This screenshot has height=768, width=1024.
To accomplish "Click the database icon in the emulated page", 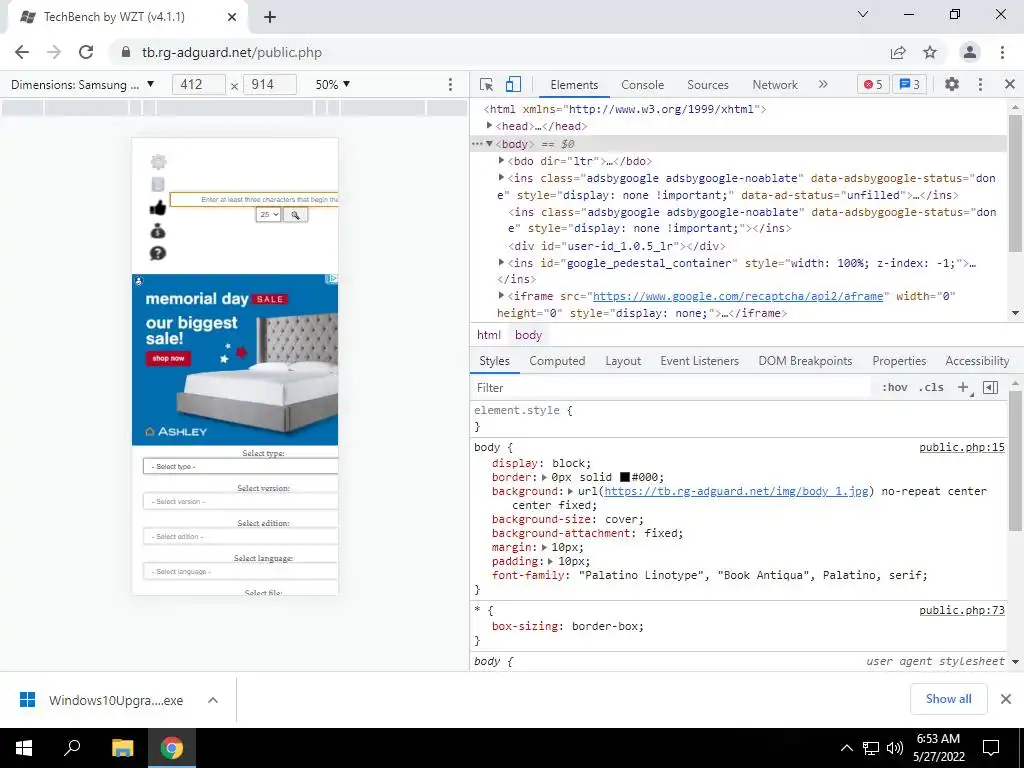I will point(158,185).
